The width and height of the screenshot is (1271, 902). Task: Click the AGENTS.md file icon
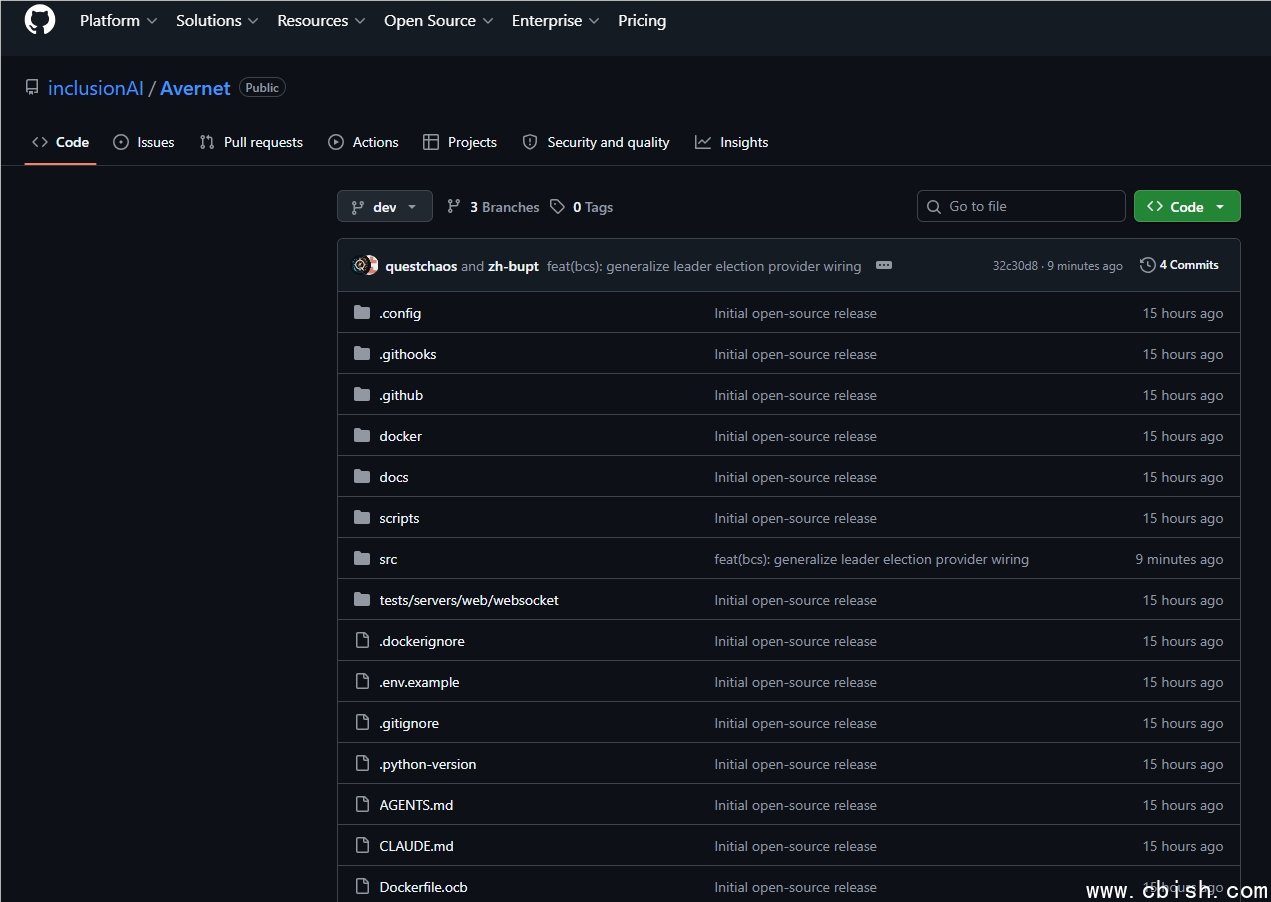(362, 805)
